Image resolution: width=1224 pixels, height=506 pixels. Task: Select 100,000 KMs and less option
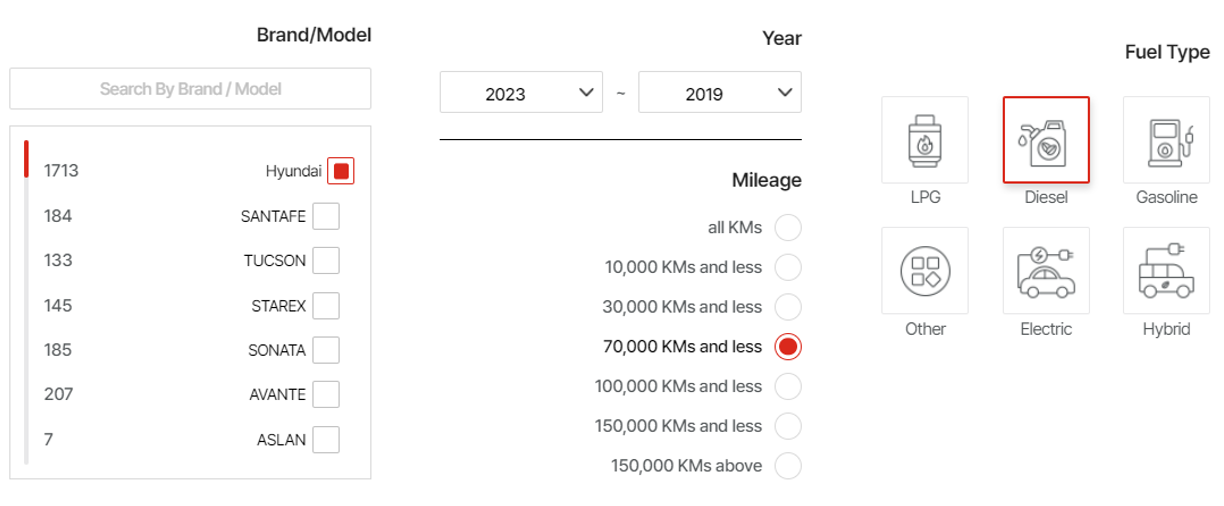788,386
